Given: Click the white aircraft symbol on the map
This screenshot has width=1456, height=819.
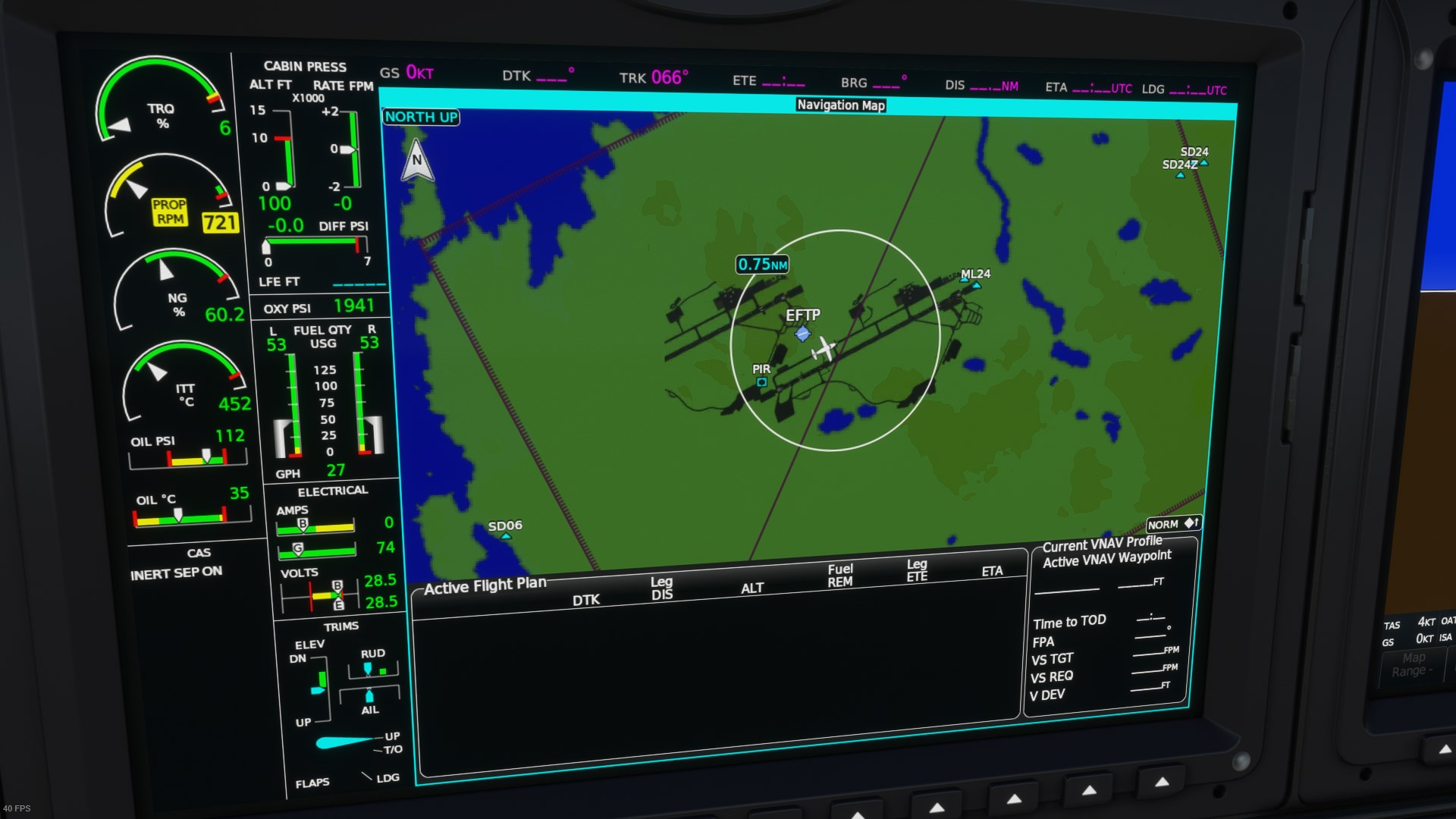Looking at the screenshot, I should coord(824,349).
